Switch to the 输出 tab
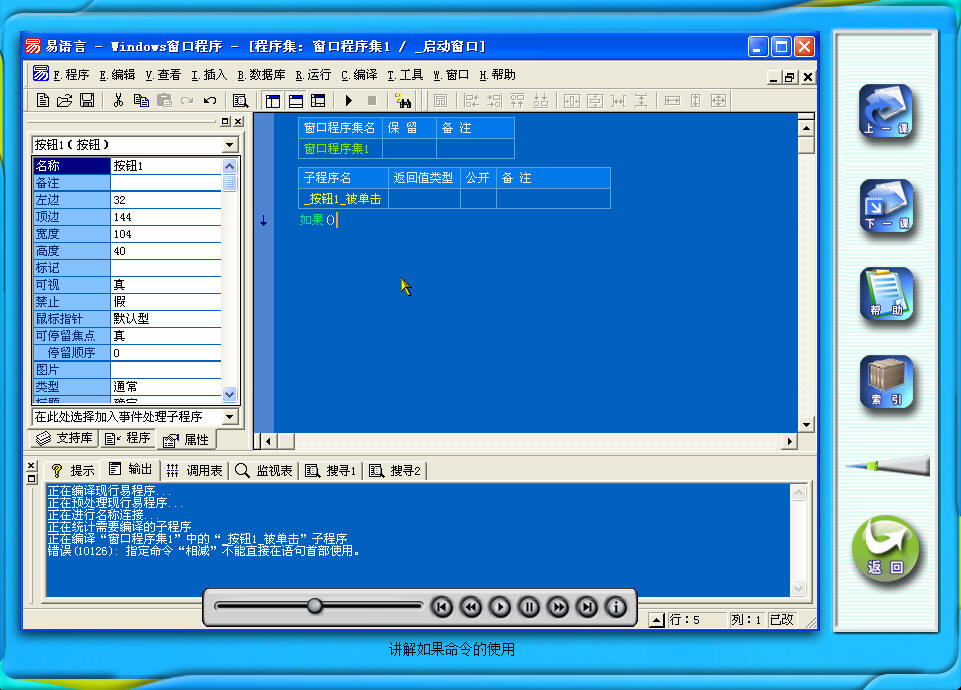Viewport: 961px width, 690px height. tap(130, 469)
